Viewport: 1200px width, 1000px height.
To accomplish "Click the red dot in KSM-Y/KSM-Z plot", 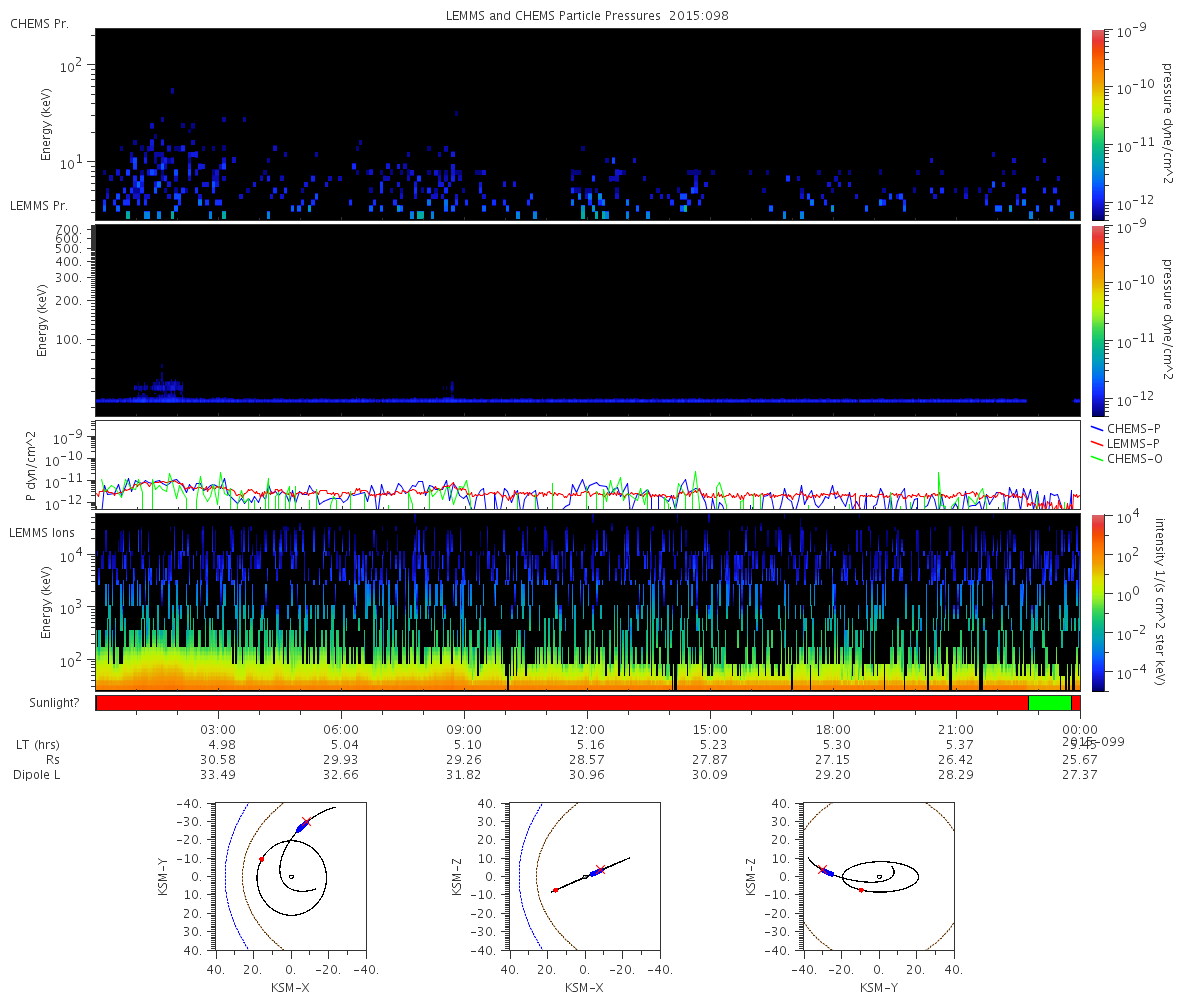I will coord(861,890).
